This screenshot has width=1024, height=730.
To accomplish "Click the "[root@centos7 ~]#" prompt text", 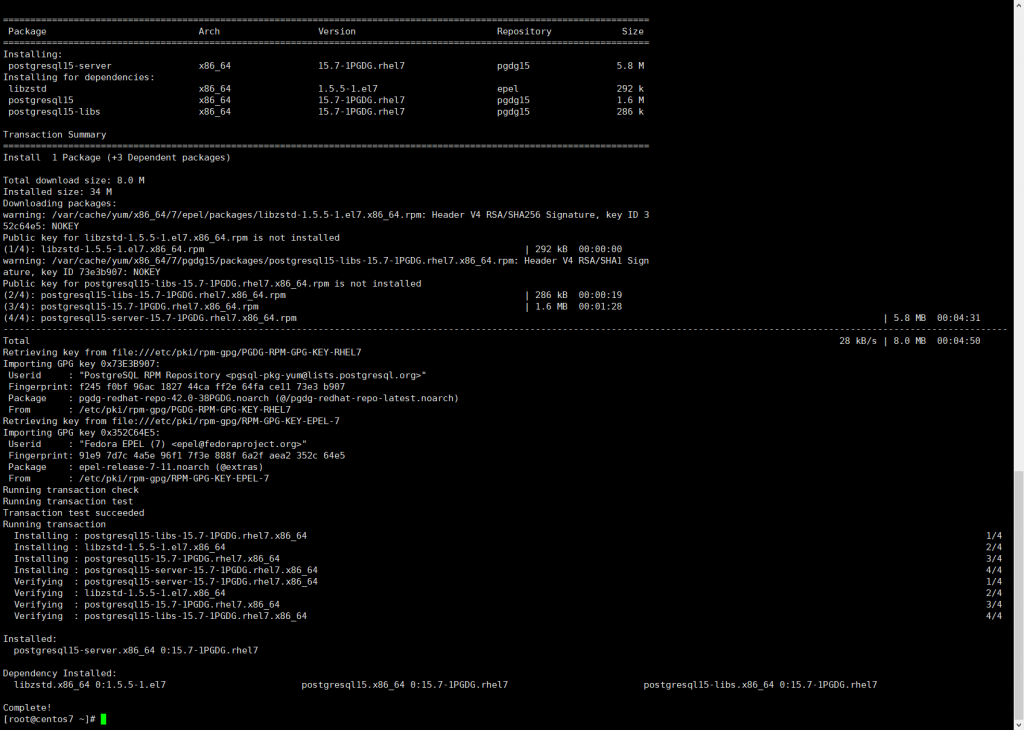I will point(49,719).
